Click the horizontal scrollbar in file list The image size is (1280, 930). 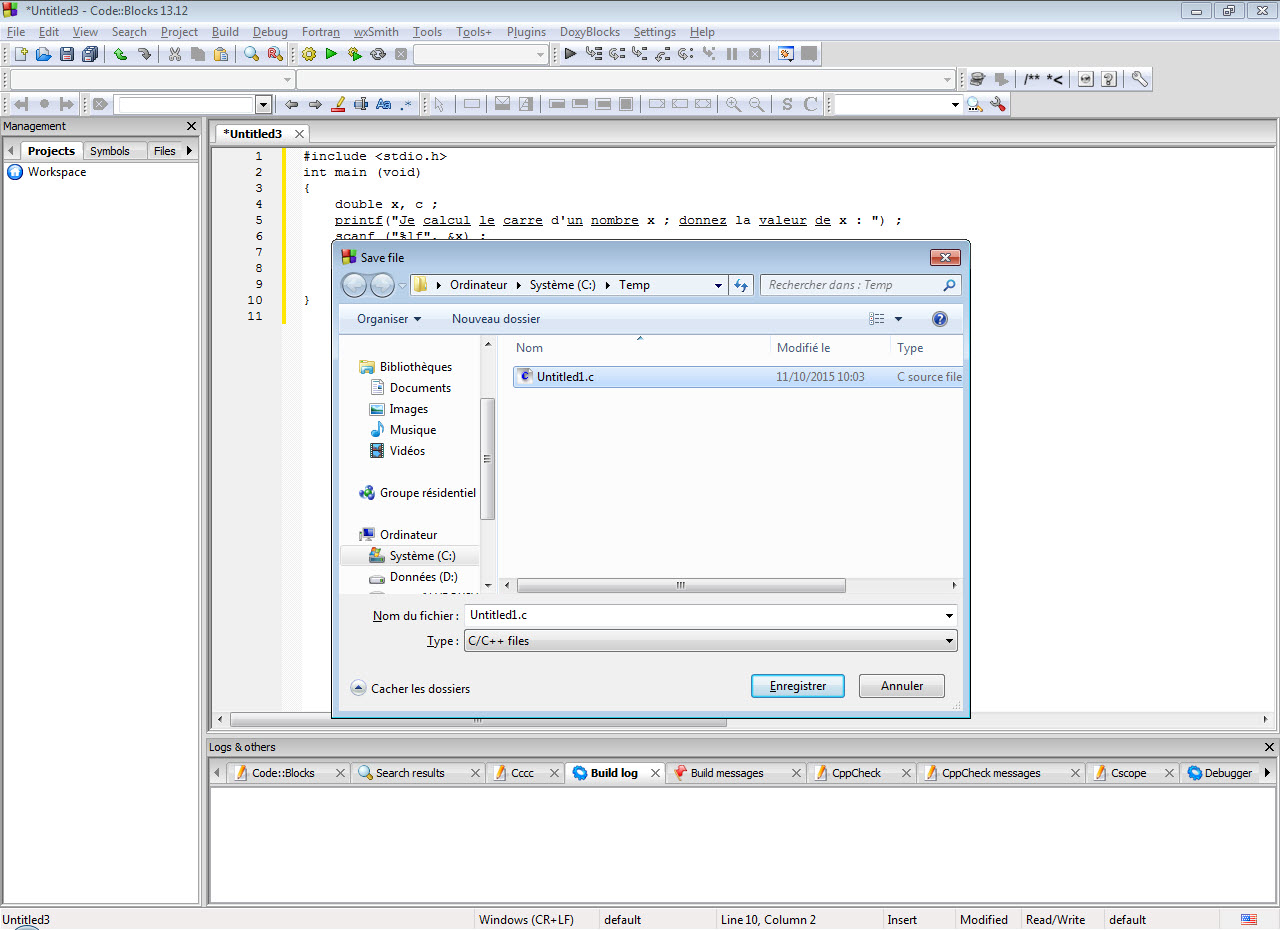(x=681, y=585)
